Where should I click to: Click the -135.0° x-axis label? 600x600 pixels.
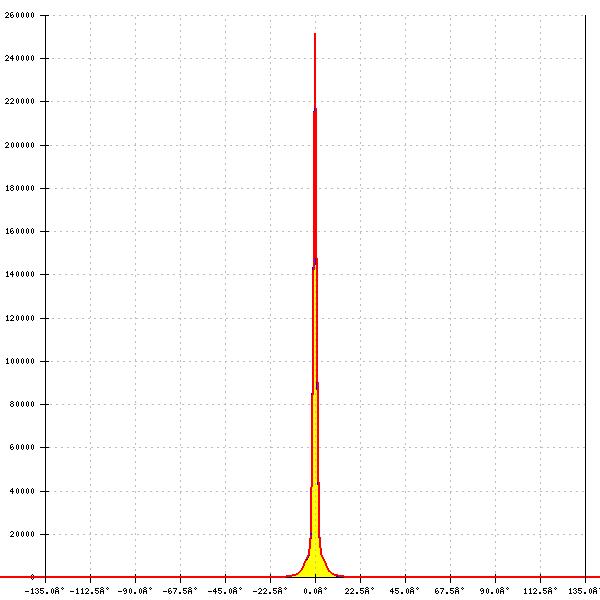(x=46, y=591)
